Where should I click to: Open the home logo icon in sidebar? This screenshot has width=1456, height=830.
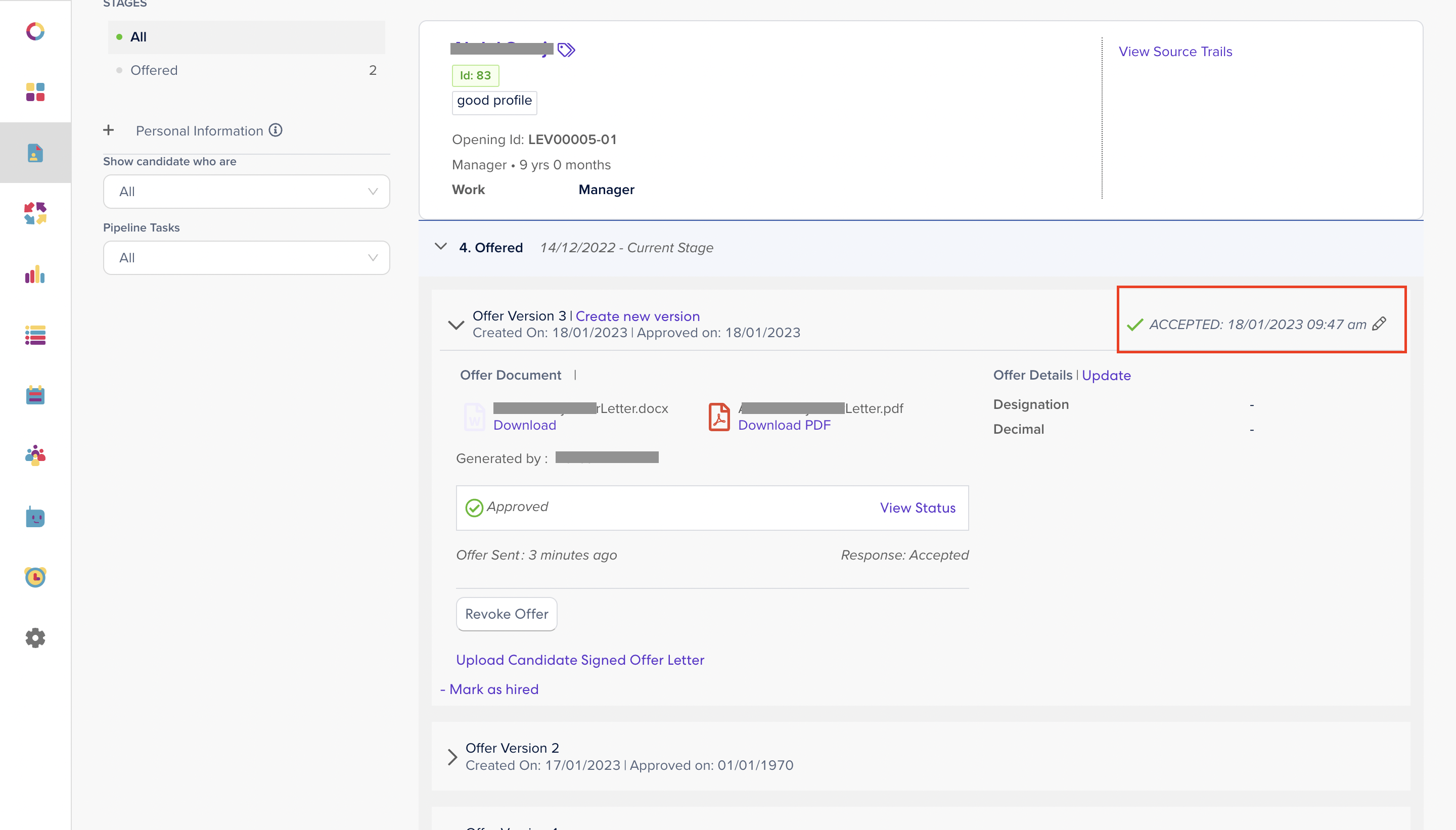[35, 31]
